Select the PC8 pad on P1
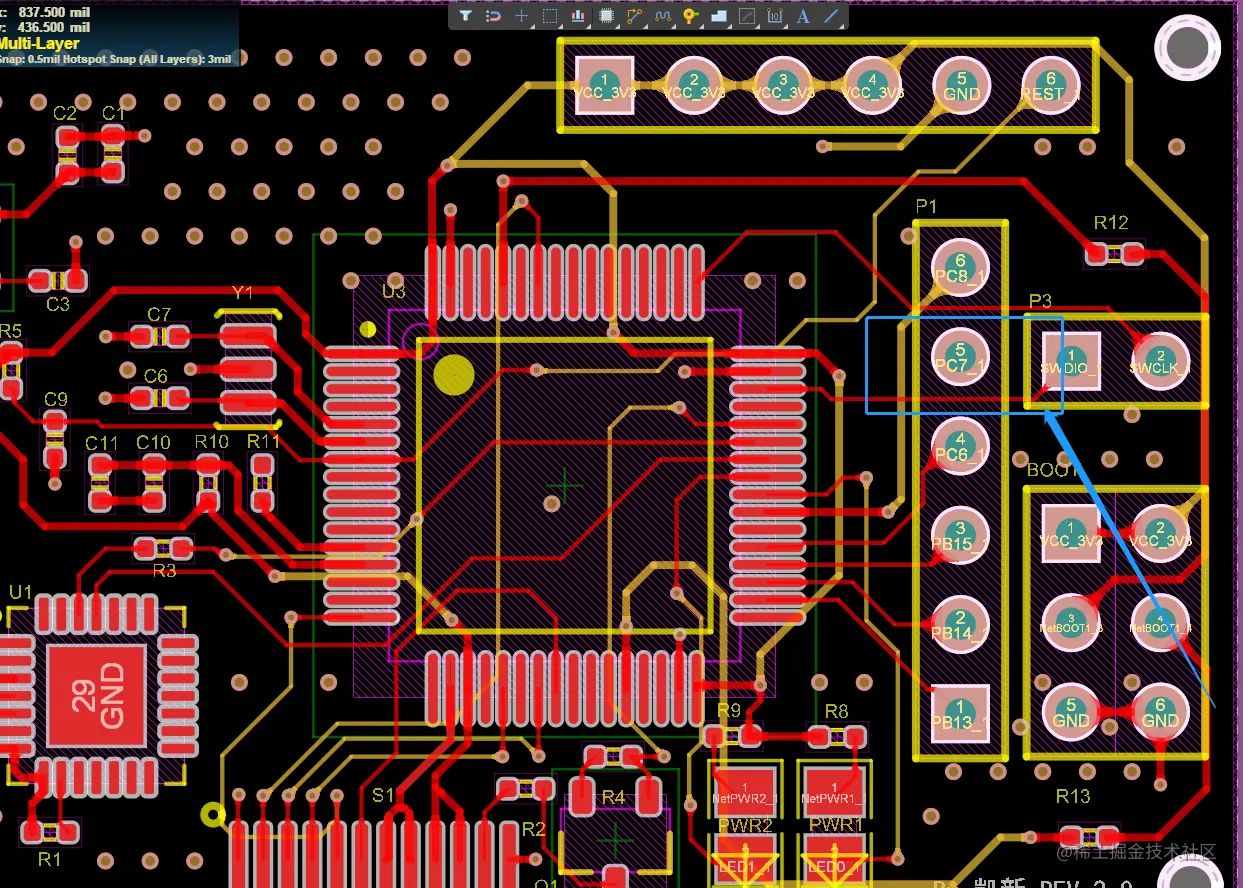1243x888 pixels. coord(961,268)
